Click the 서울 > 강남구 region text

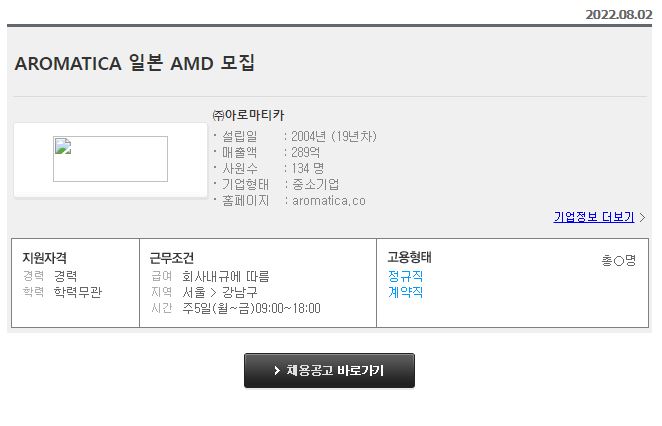pyautogui.click(x=219, y=292)
